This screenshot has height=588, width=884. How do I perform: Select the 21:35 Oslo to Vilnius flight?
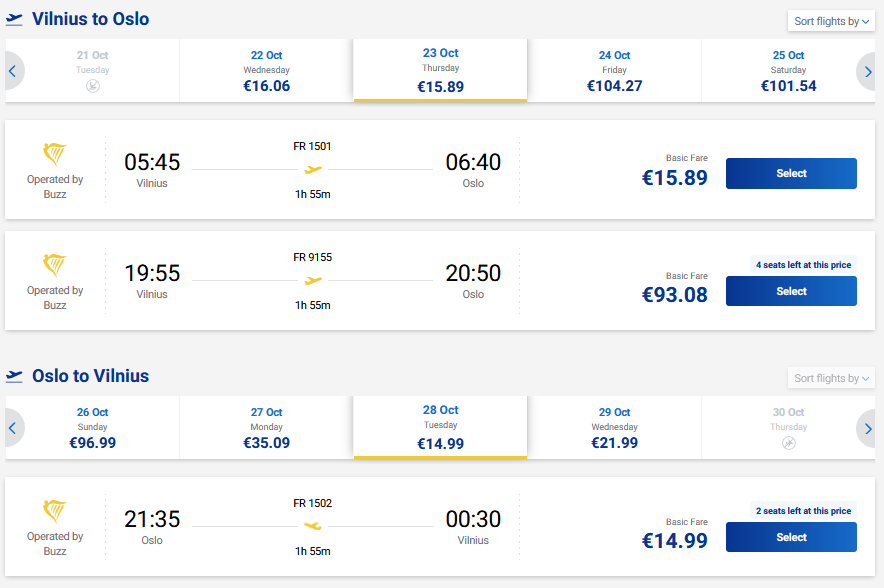(791, 538)
